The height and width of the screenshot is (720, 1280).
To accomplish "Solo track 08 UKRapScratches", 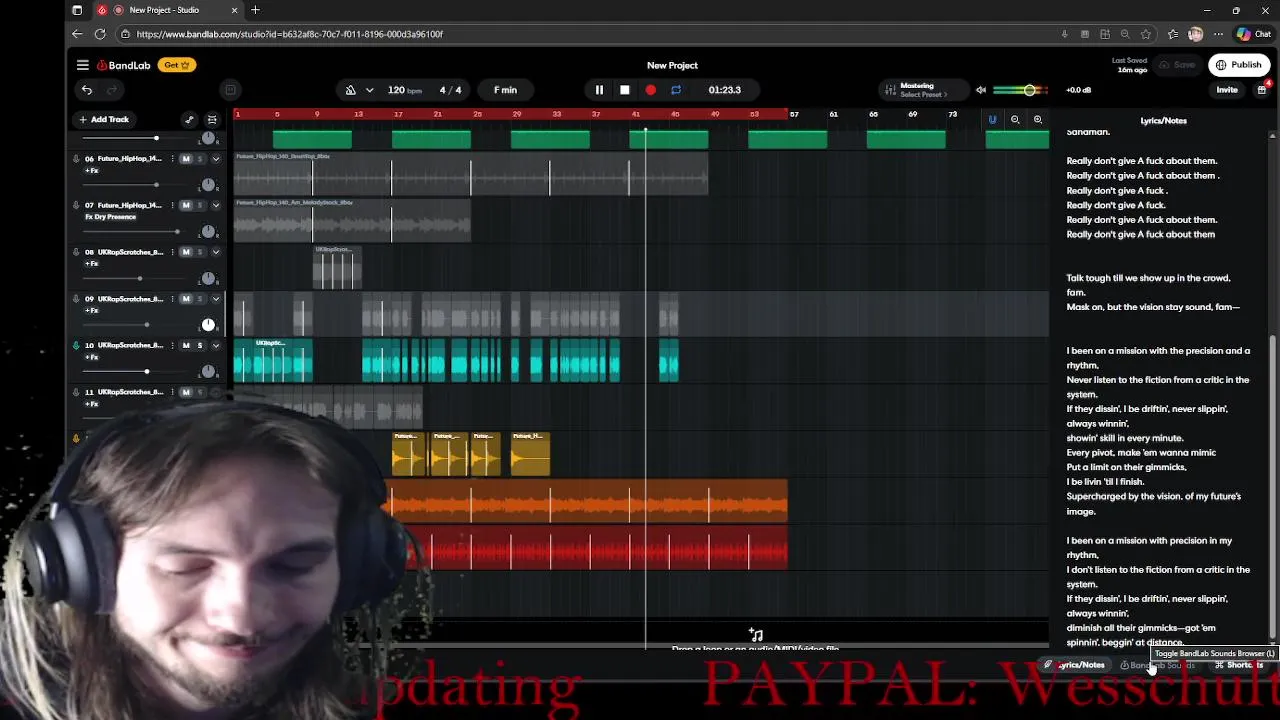I will [199, 252].
